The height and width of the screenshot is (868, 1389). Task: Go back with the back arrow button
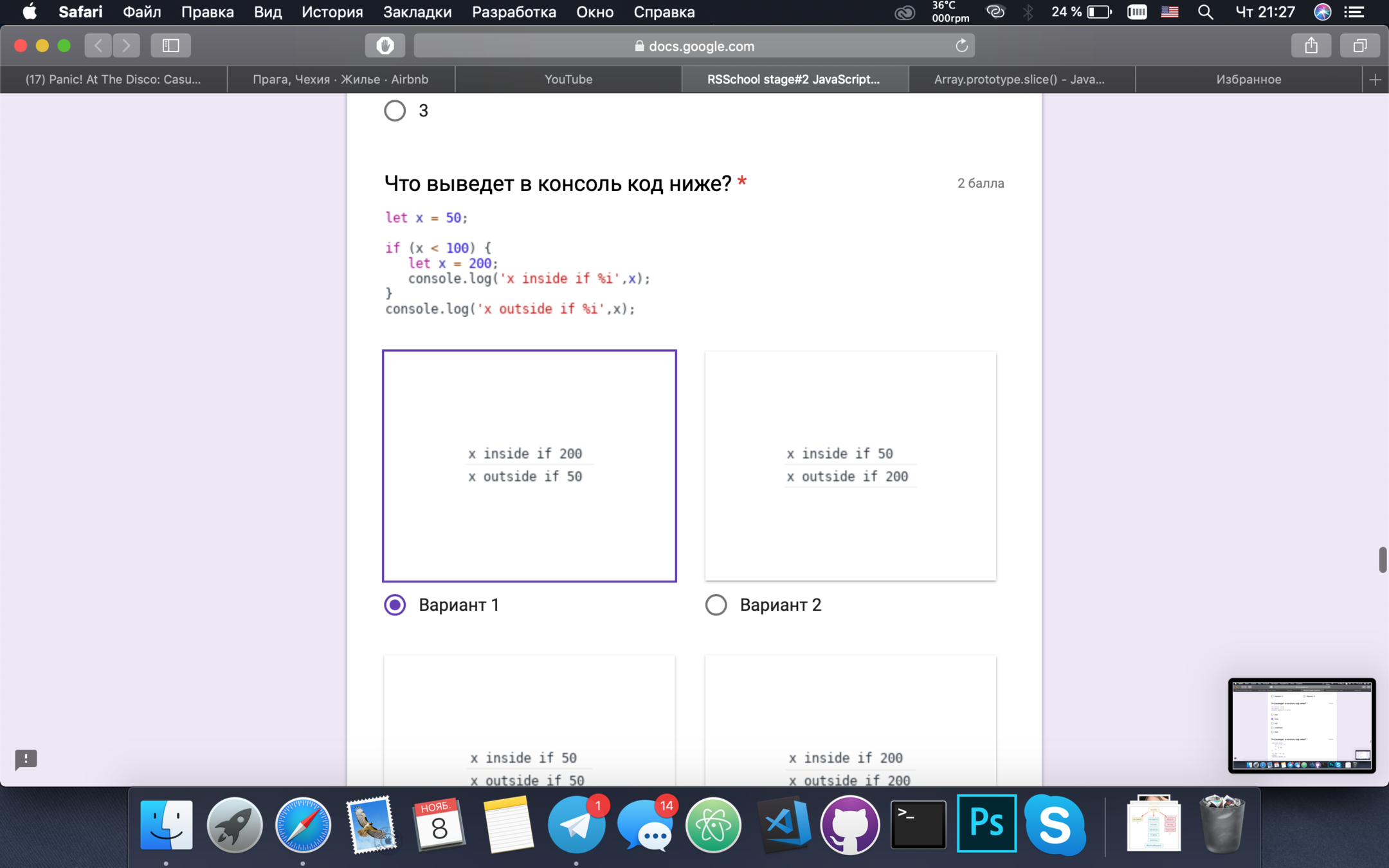[98, 46]
